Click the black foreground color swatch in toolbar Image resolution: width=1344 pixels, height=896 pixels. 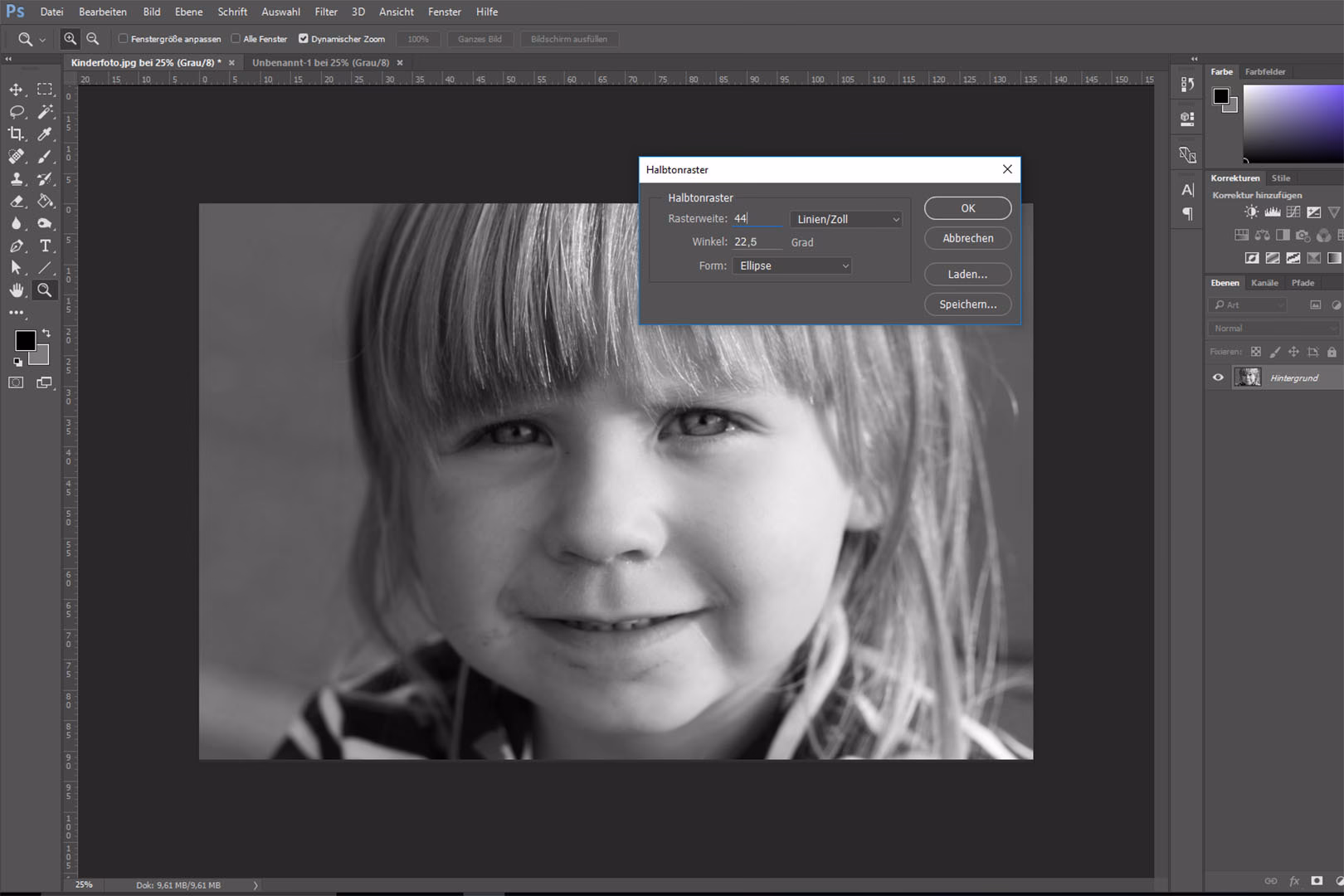coord(24,339)
